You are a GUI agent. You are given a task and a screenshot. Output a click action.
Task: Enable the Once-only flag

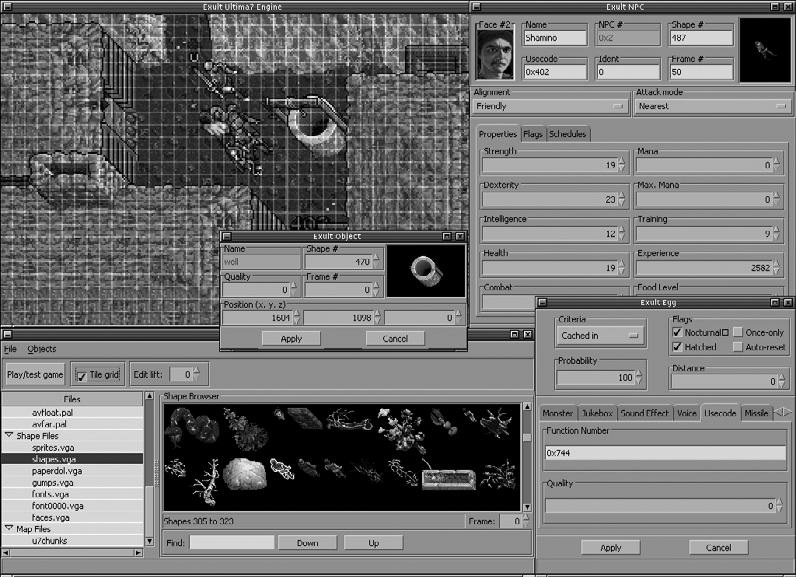738,332
